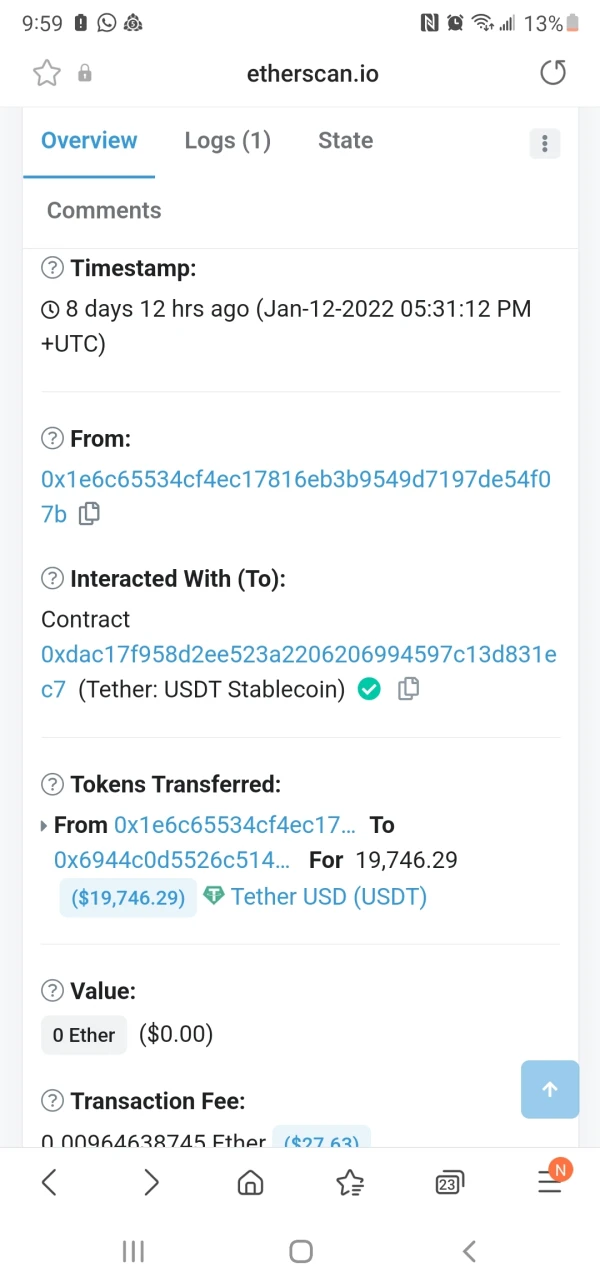The image size is (600, 1287).
Task: Copy the From address
Action: pyautogui.click(x=89, y=514)
